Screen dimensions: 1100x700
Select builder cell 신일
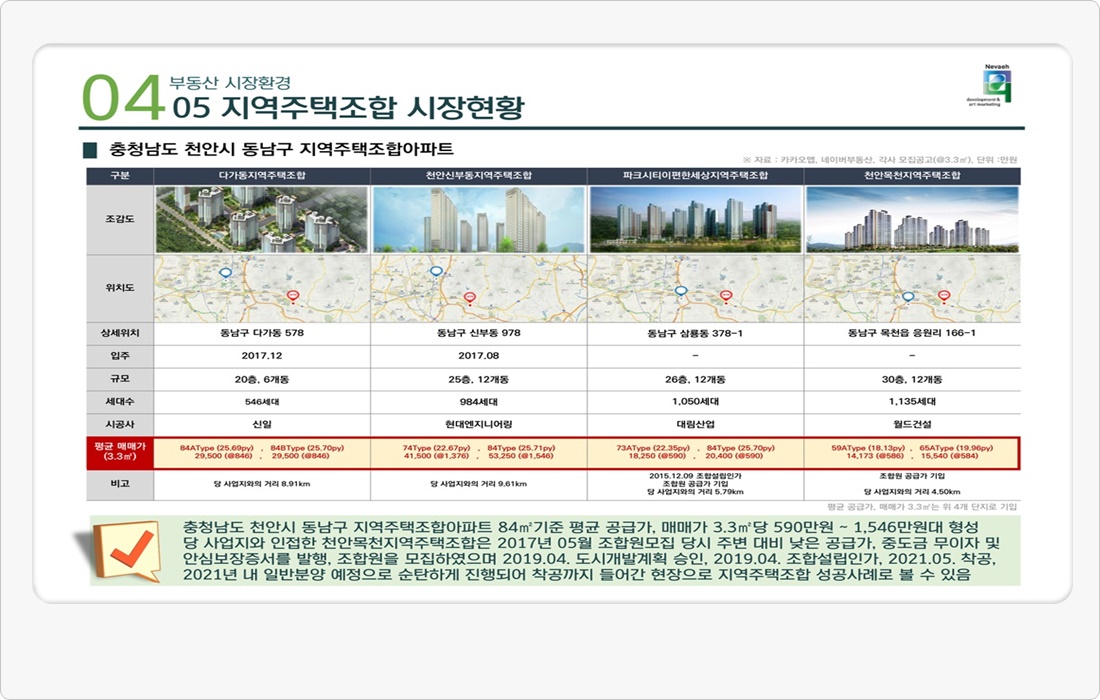tap(262, 424)
